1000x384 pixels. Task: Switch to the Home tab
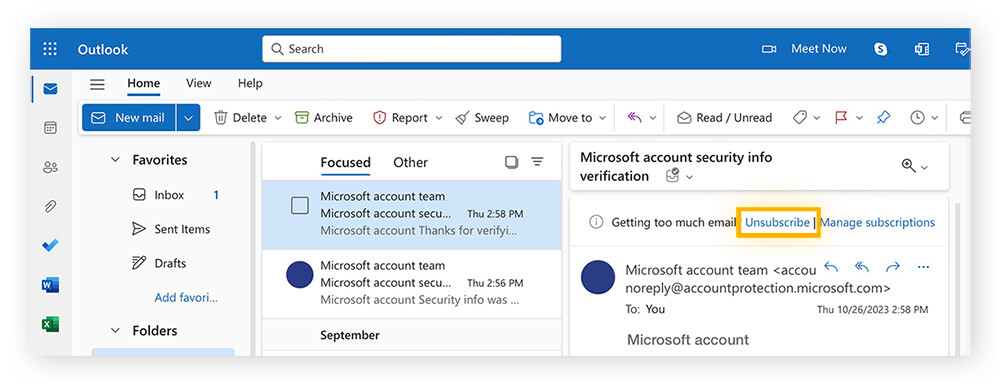143,84
